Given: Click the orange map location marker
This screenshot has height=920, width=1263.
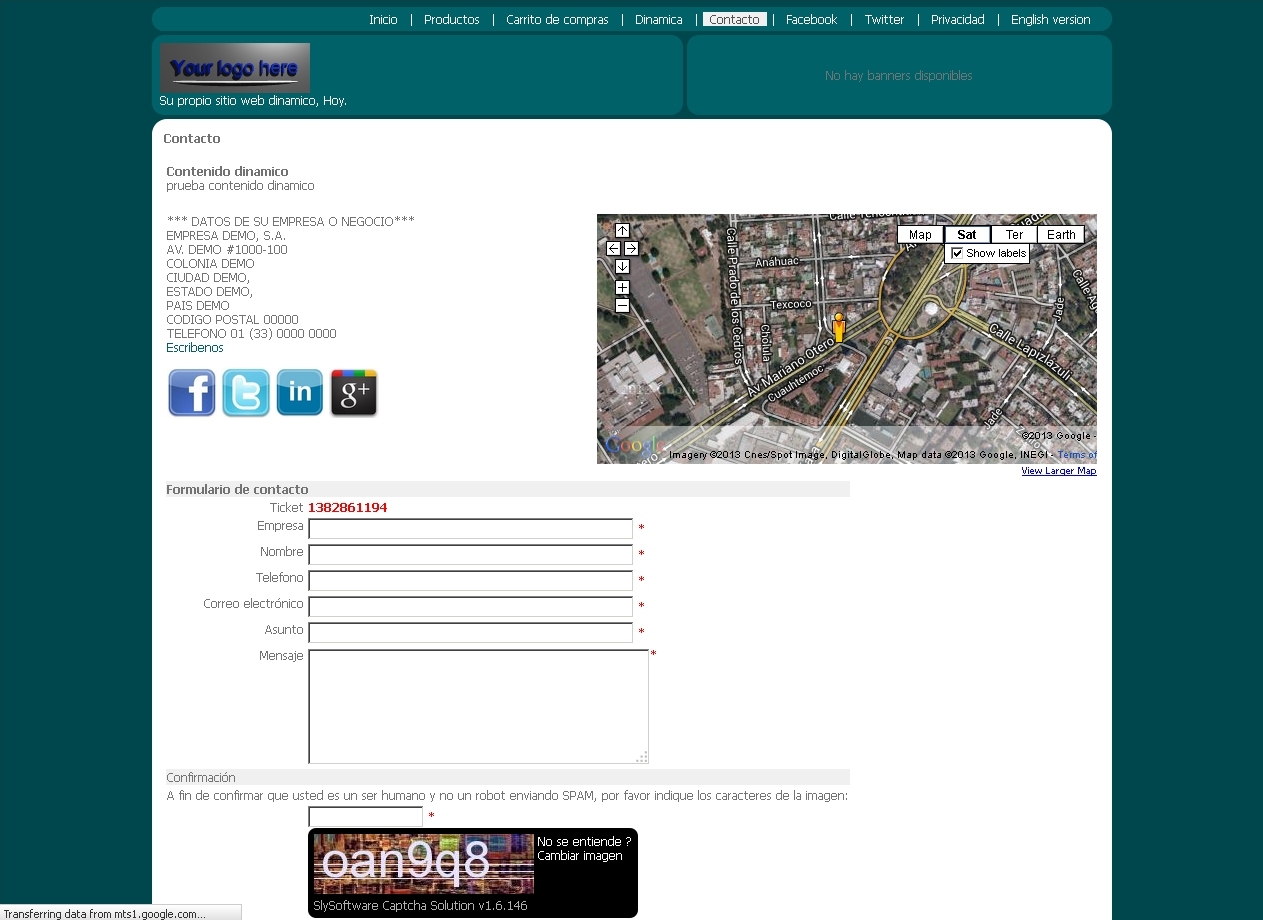Looking at the screenshot, I should click(x=839, y=326).
